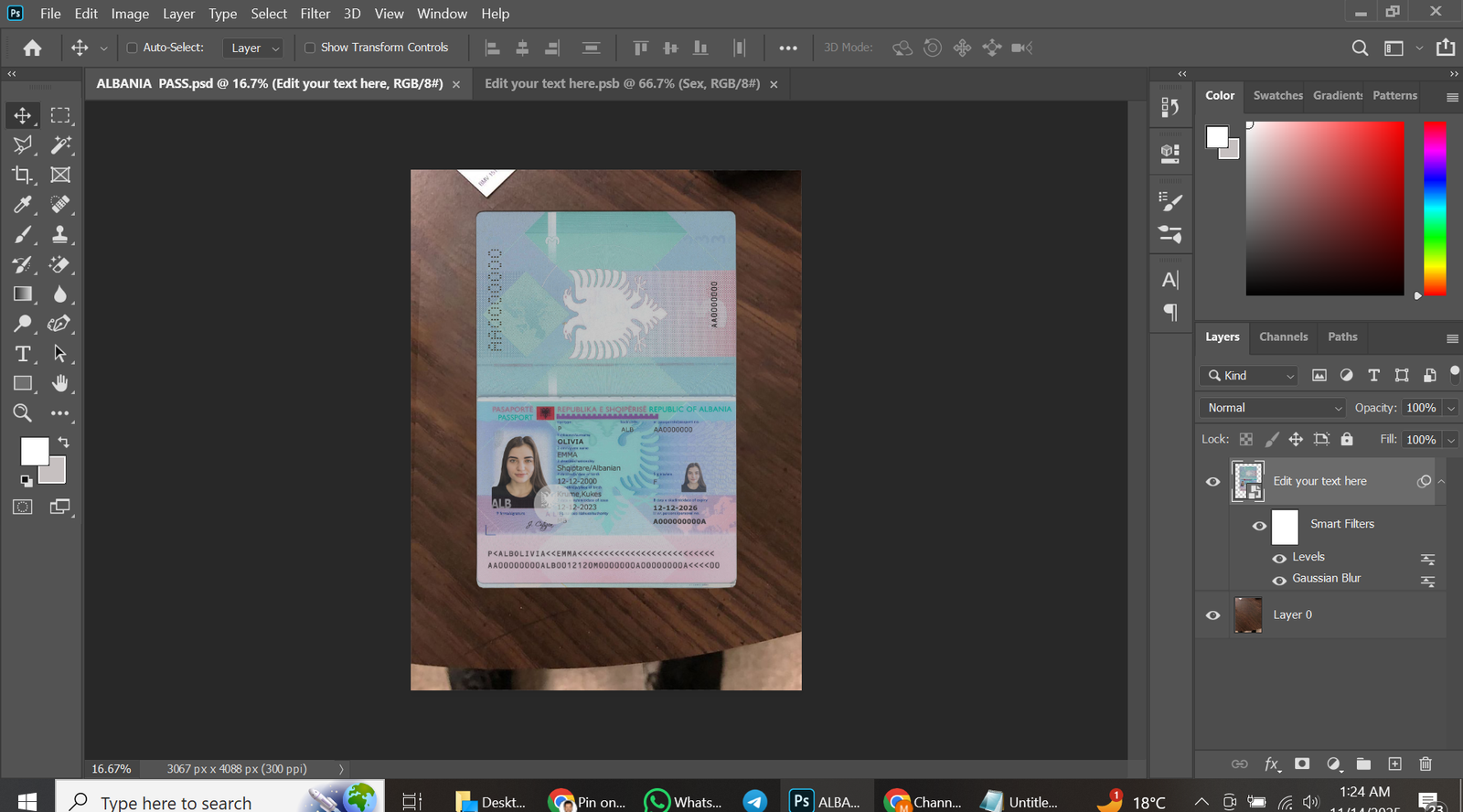Toggle visibility of Gaussian Blur filter

pyautogui.click(x=1279, y=580)
